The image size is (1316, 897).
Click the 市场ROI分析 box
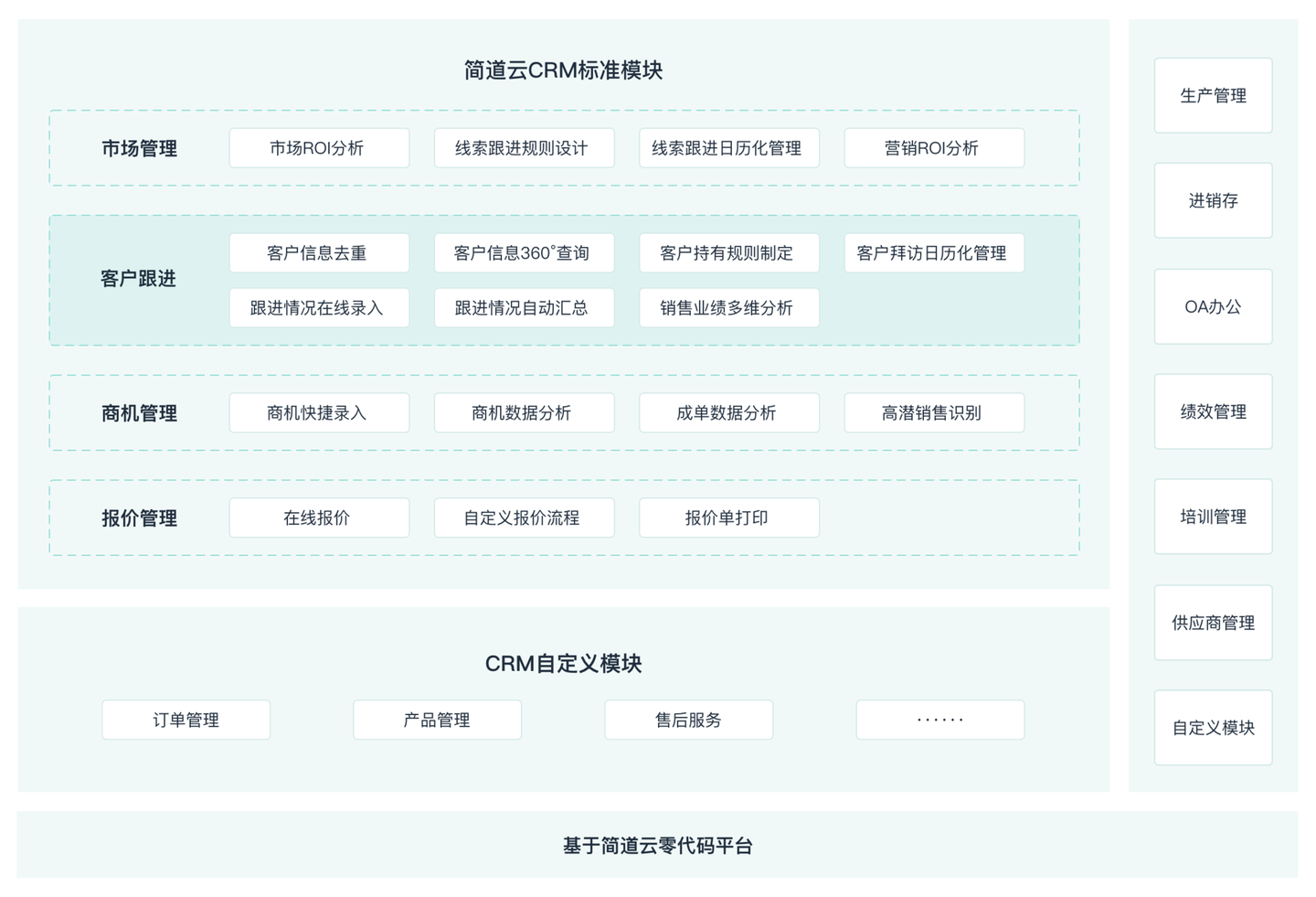pyautogui.click(x=319, y=148)
